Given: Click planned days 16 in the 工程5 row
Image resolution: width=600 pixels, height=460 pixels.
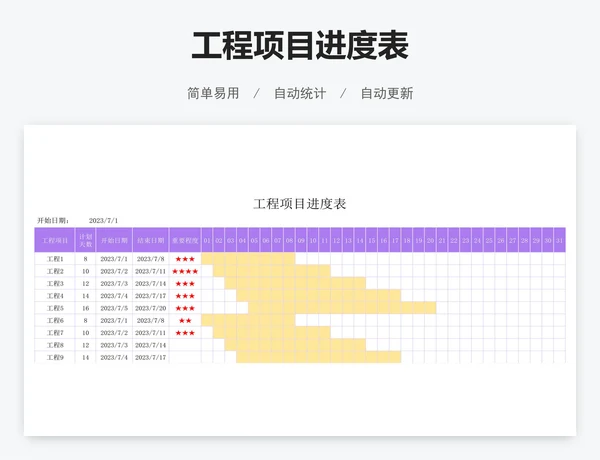Looking at the screenshot, I should point(85,308).
